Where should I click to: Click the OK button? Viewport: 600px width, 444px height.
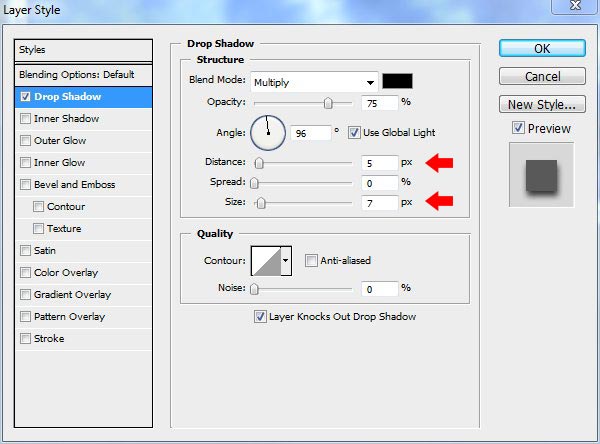[x=542, y=49]
